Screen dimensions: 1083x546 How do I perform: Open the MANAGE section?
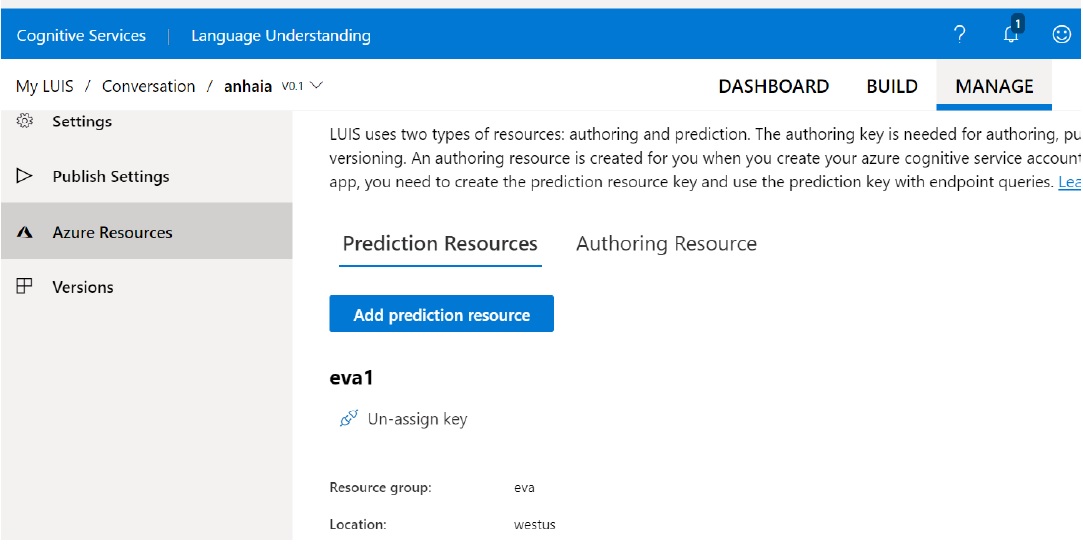click(994, 86)
